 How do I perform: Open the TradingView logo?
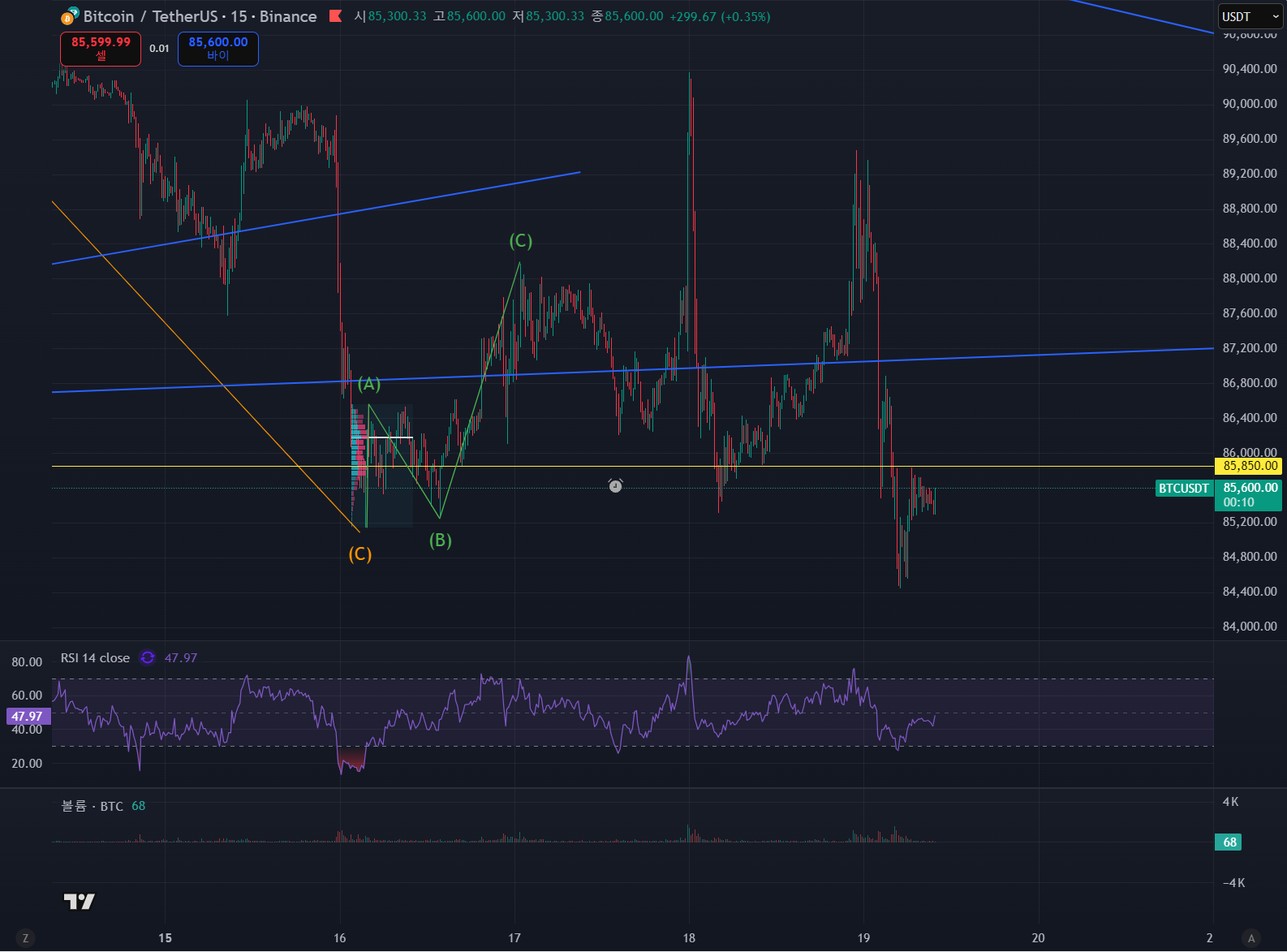coord(80,901)
